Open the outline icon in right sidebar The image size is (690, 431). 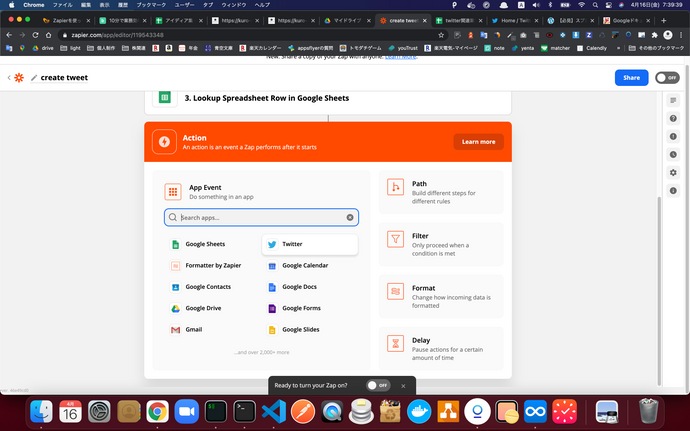pos(673,100)
